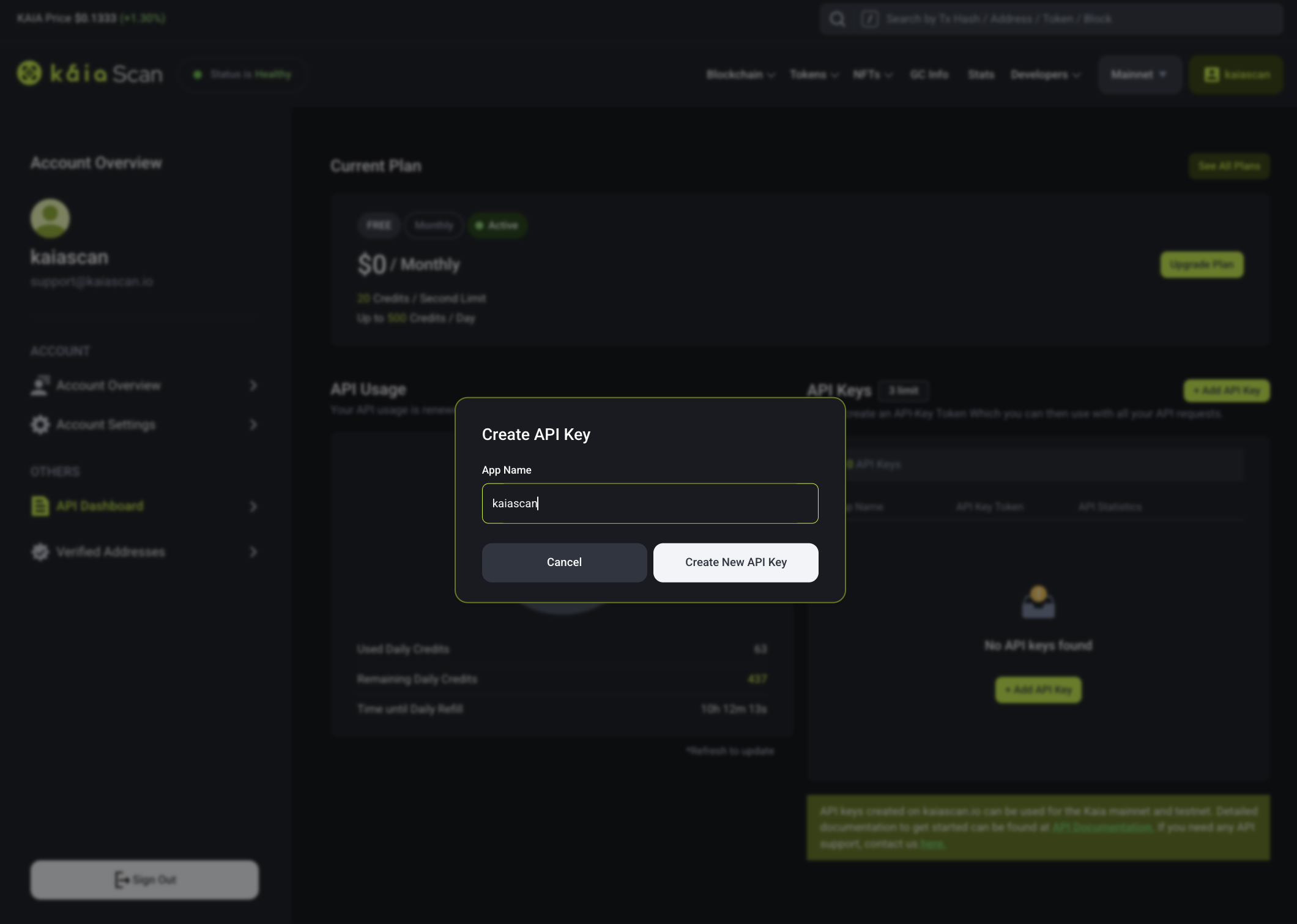Click the search magnifier icon

point(838,19)
